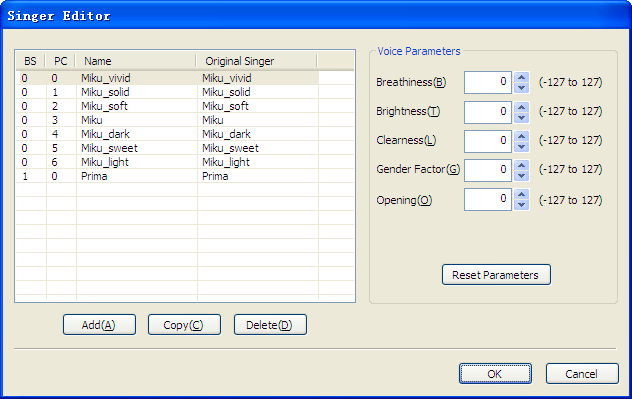Dismiss the dialog with Cancel
This screenshot has height=399, width=632.
(582, 374)
